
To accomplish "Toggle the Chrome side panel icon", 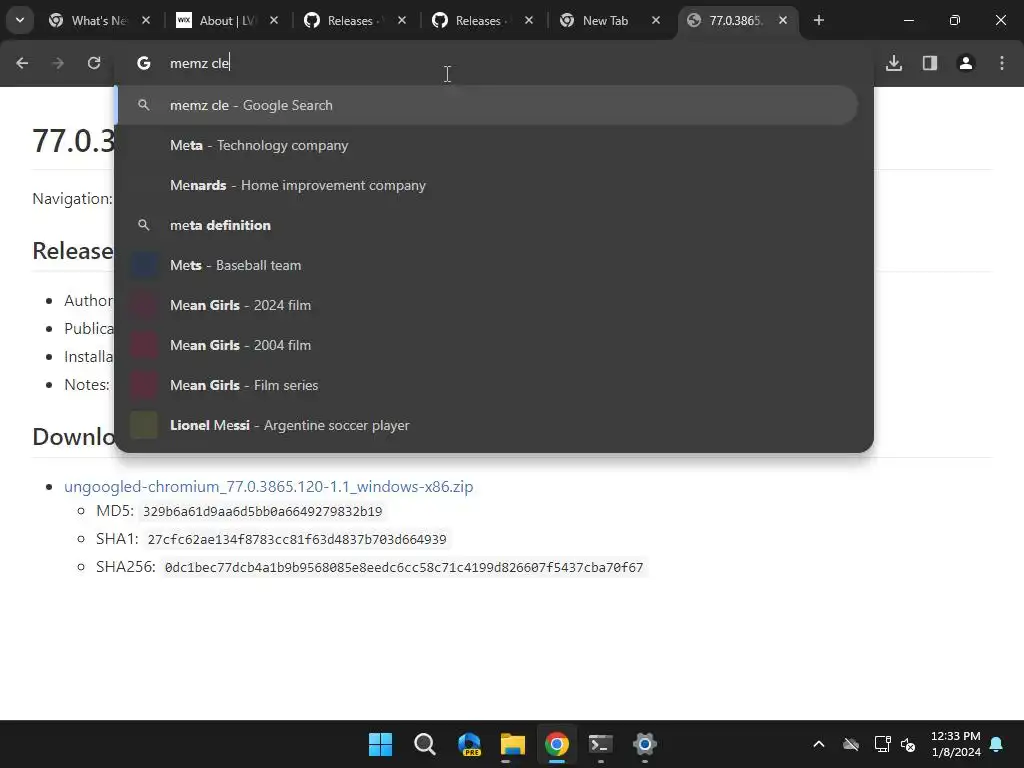I will [x=930, y=63].
